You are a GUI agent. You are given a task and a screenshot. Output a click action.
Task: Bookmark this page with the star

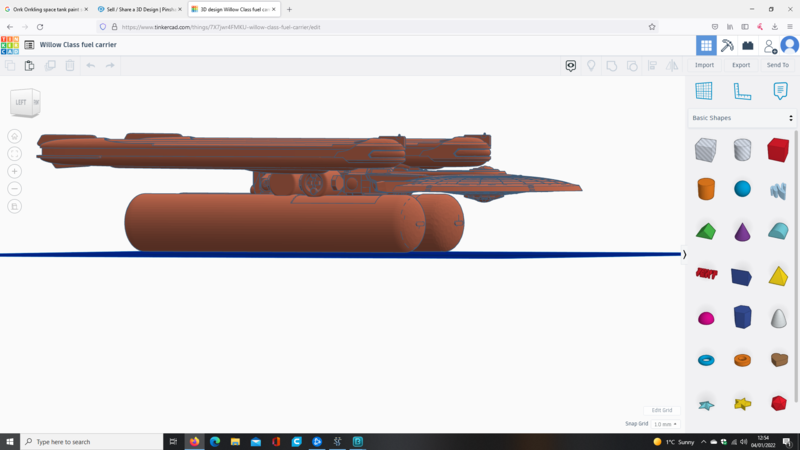(x=652, y=27)
